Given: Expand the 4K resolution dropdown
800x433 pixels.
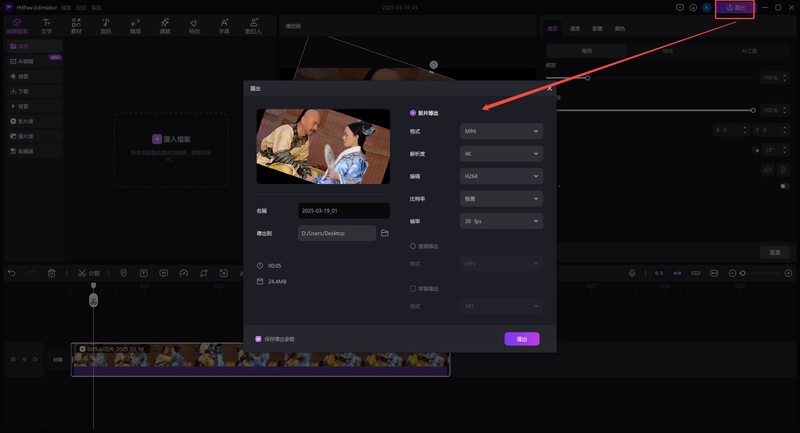Looking at the screenshot, I should point(500,154).
